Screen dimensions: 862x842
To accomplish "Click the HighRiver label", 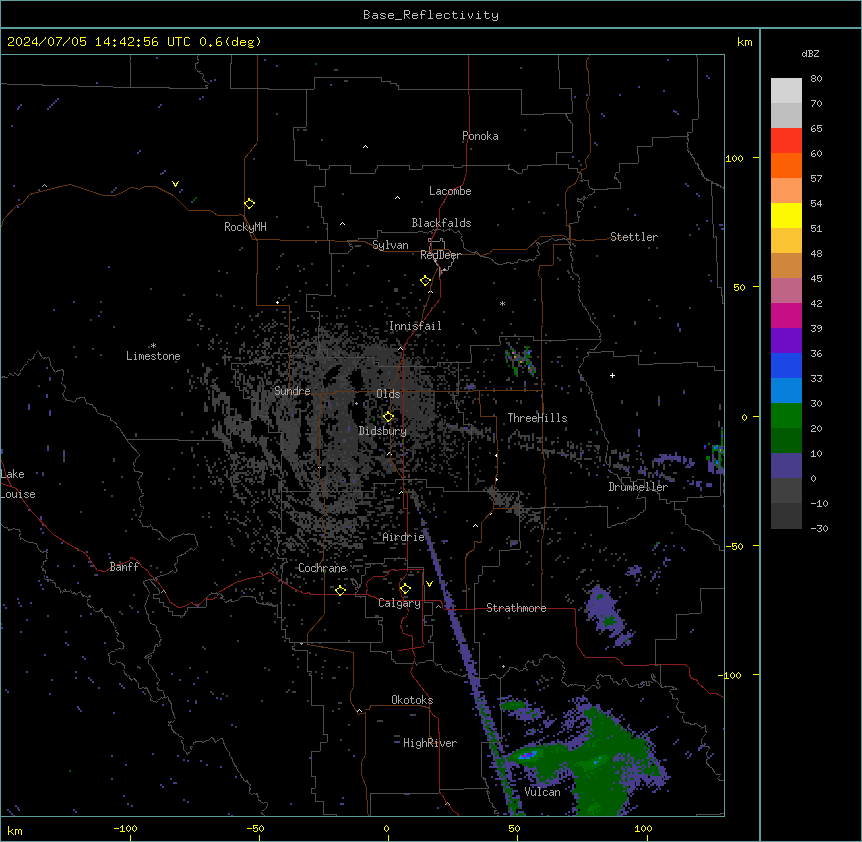I will tap(430, 743).
